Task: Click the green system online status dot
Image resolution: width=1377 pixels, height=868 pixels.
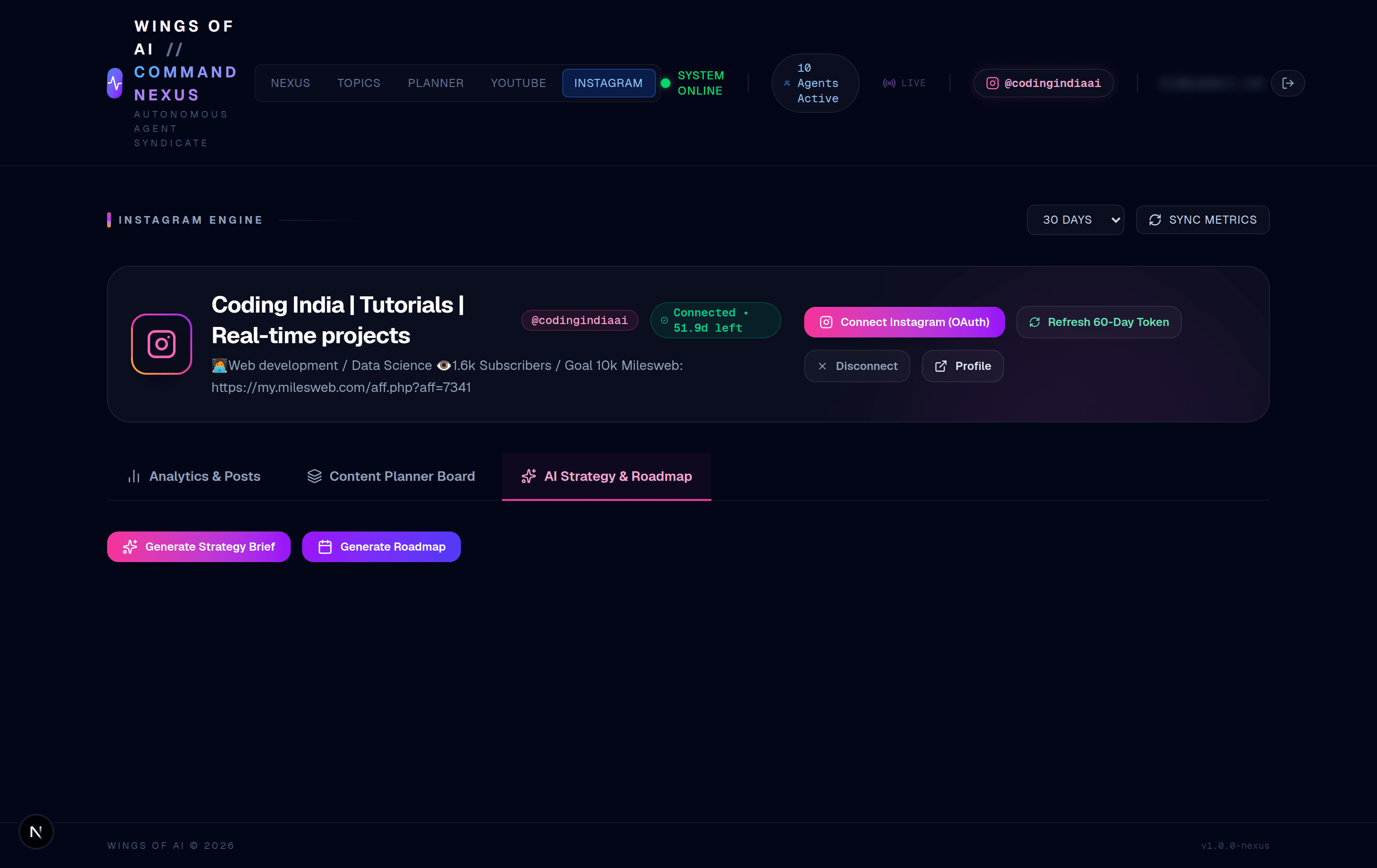Action: click(x=666, y=84)
